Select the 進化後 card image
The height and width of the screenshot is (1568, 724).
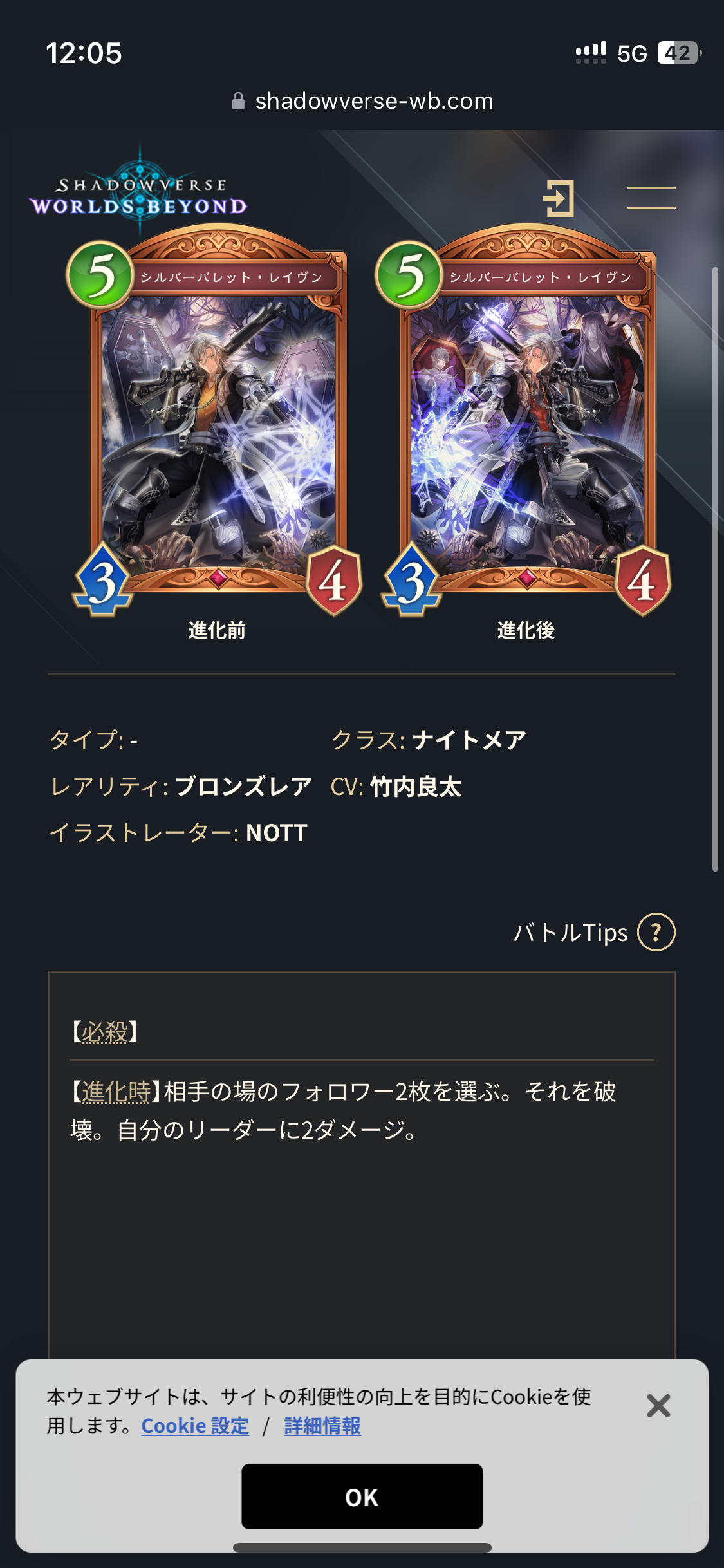523,420
